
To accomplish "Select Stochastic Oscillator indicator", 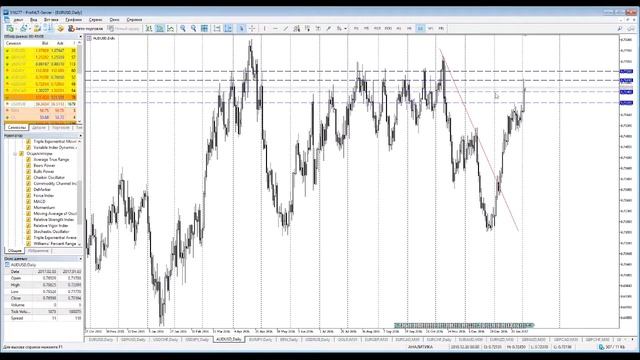I will click(x=51, y=231).
